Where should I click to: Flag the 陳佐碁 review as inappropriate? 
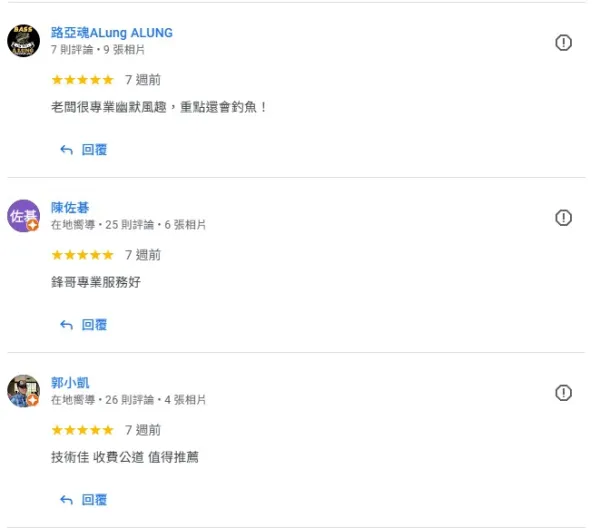click(563, 218)
